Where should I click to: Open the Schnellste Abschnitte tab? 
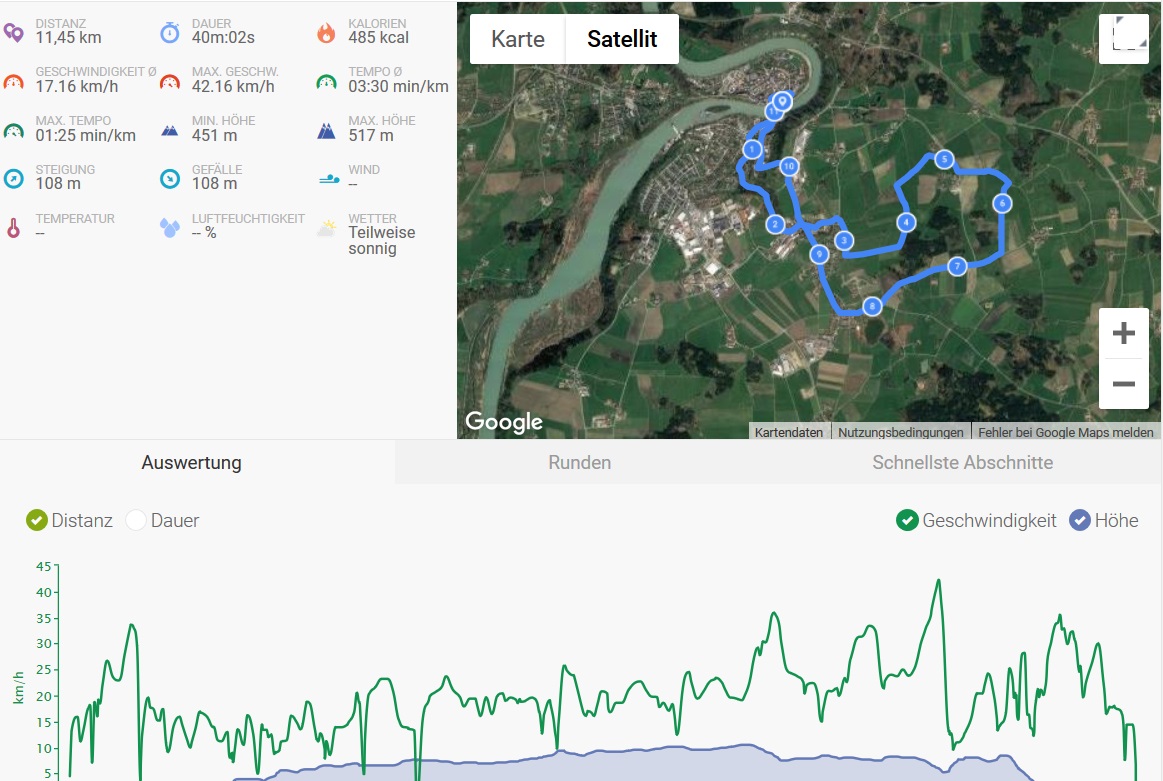click(x=962, y=463)
